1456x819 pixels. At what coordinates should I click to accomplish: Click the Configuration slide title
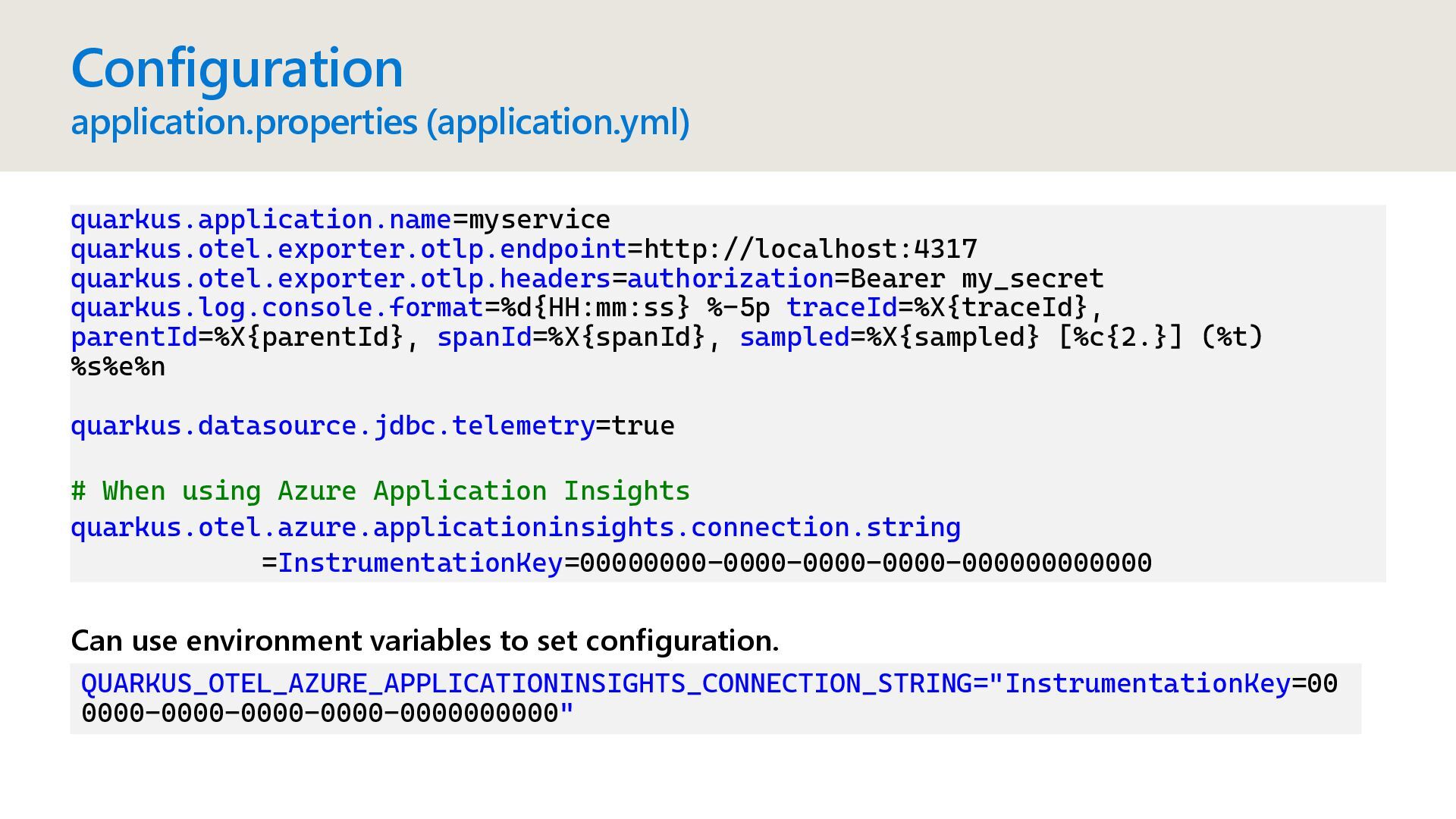237,68
